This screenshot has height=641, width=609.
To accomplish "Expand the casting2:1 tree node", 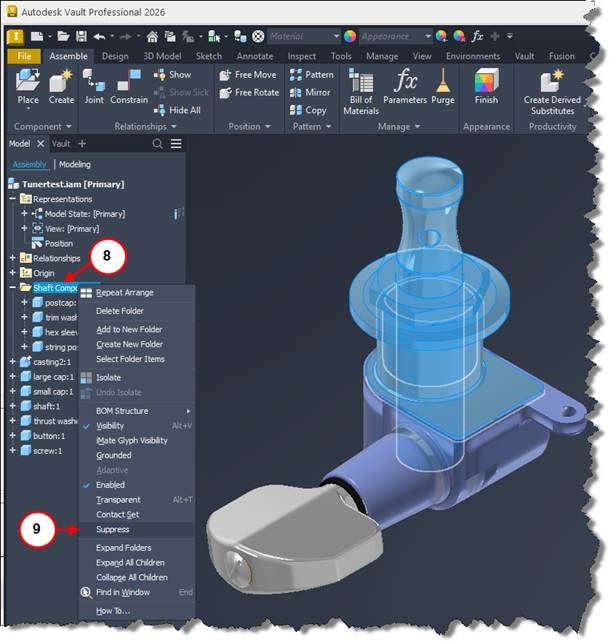I will click(13, 362).
